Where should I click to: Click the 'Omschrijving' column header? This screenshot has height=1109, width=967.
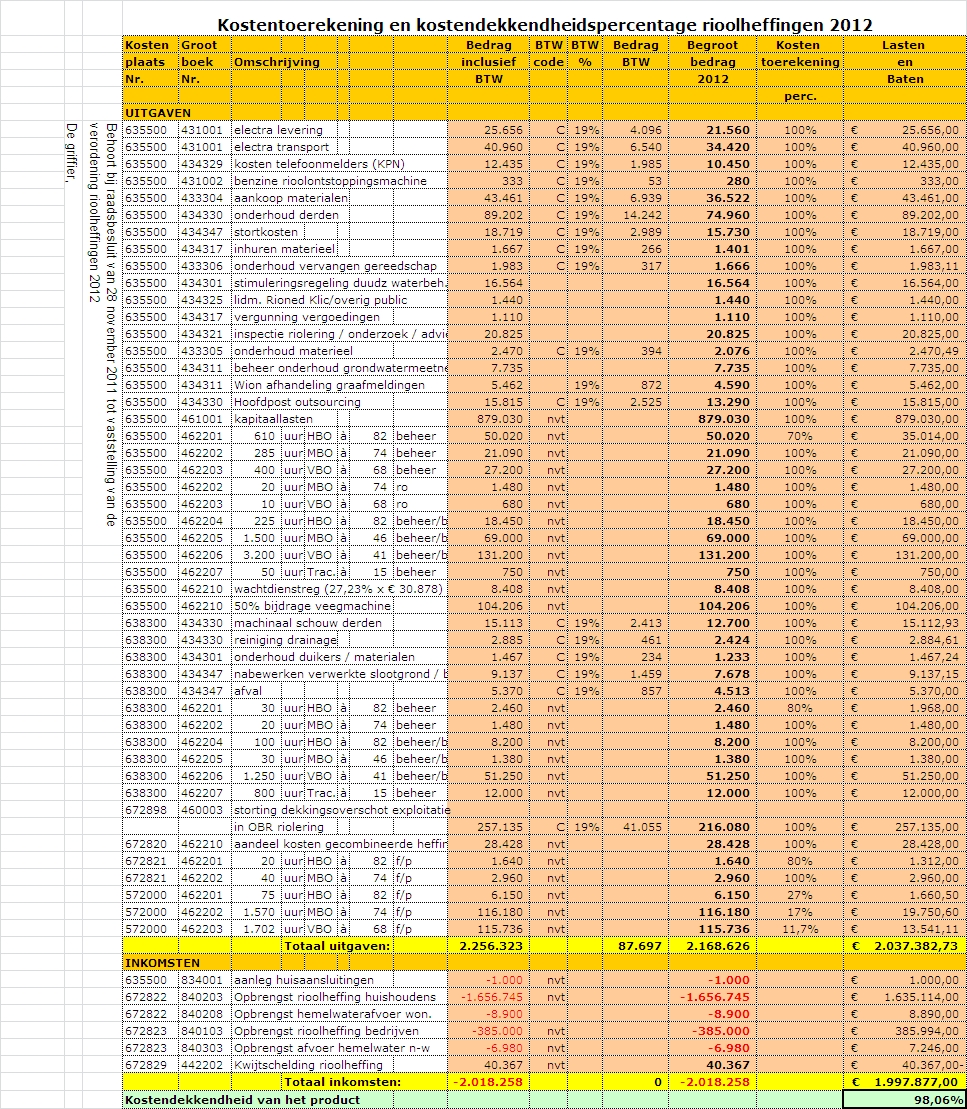click(x=276, y=62)
